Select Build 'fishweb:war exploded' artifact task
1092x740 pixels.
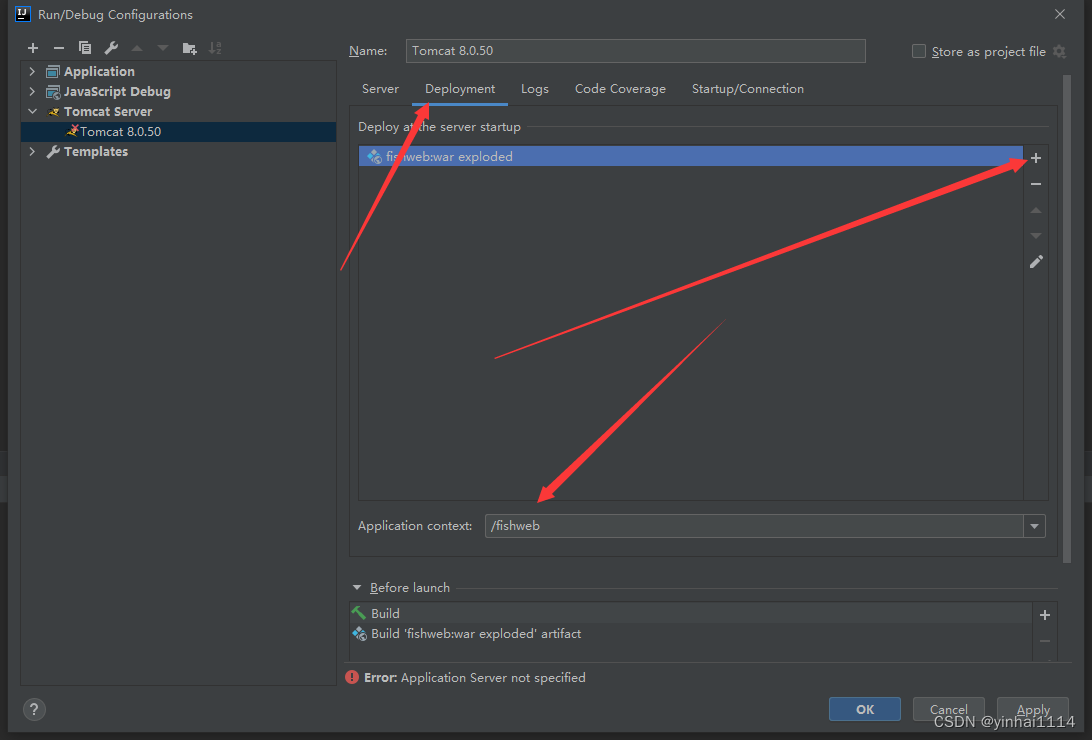[690, 633]
